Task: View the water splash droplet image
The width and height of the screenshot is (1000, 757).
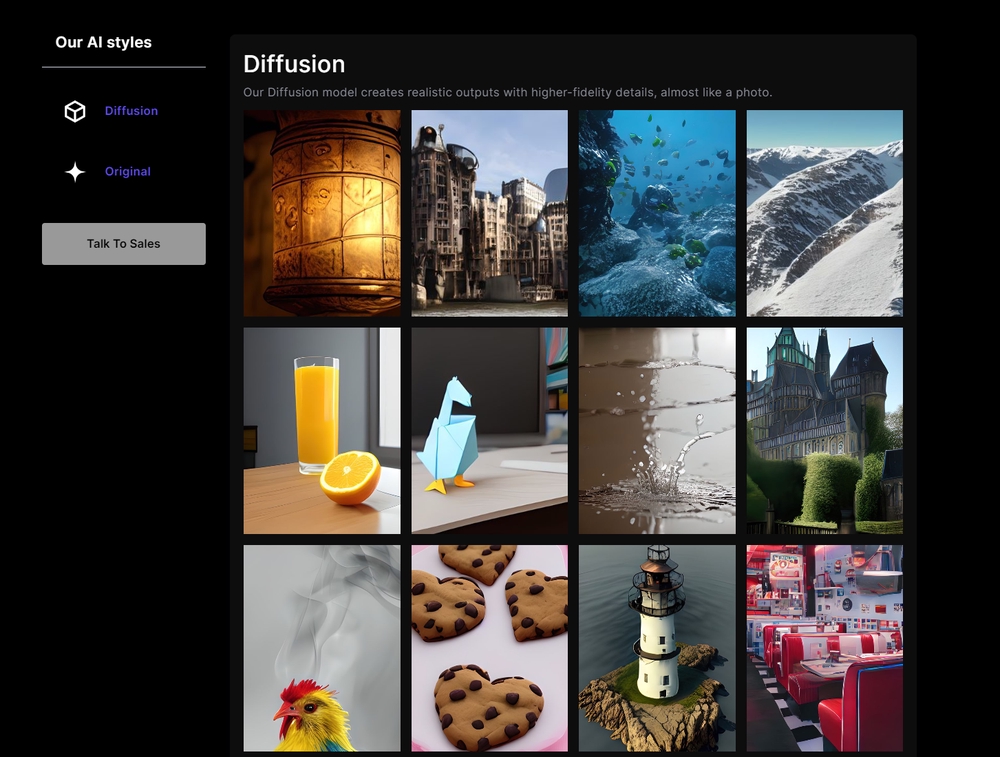Action: point(657,431)
